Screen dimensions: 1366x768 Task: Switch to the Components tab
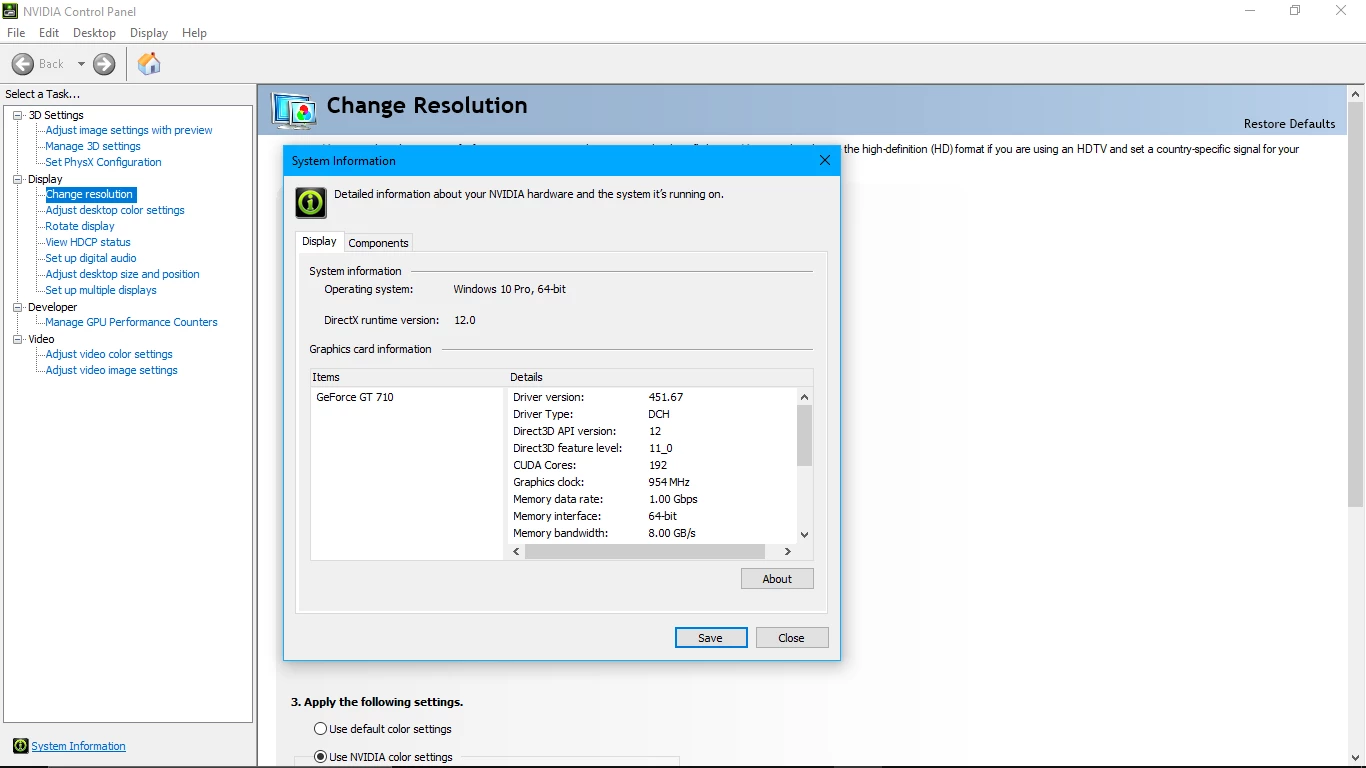point(378,243)
